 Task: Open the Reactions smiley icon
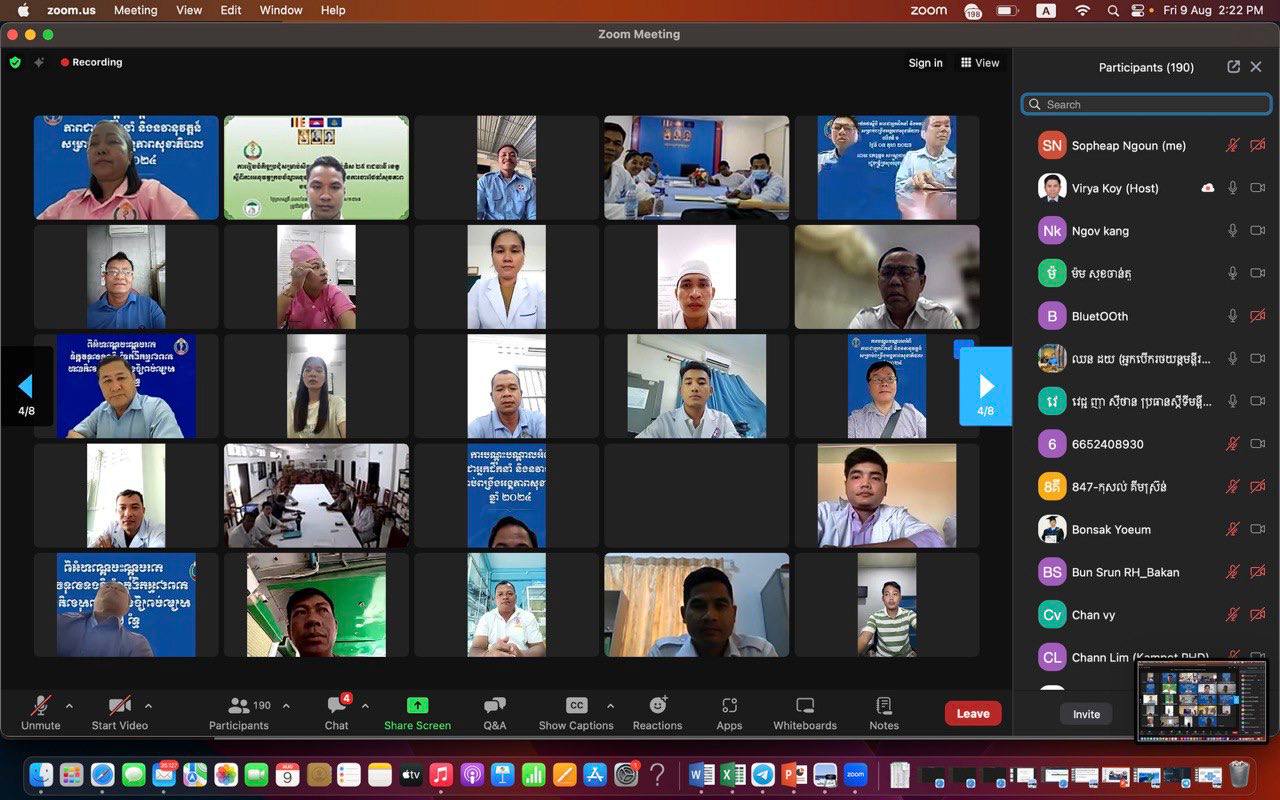coord(658,705)
